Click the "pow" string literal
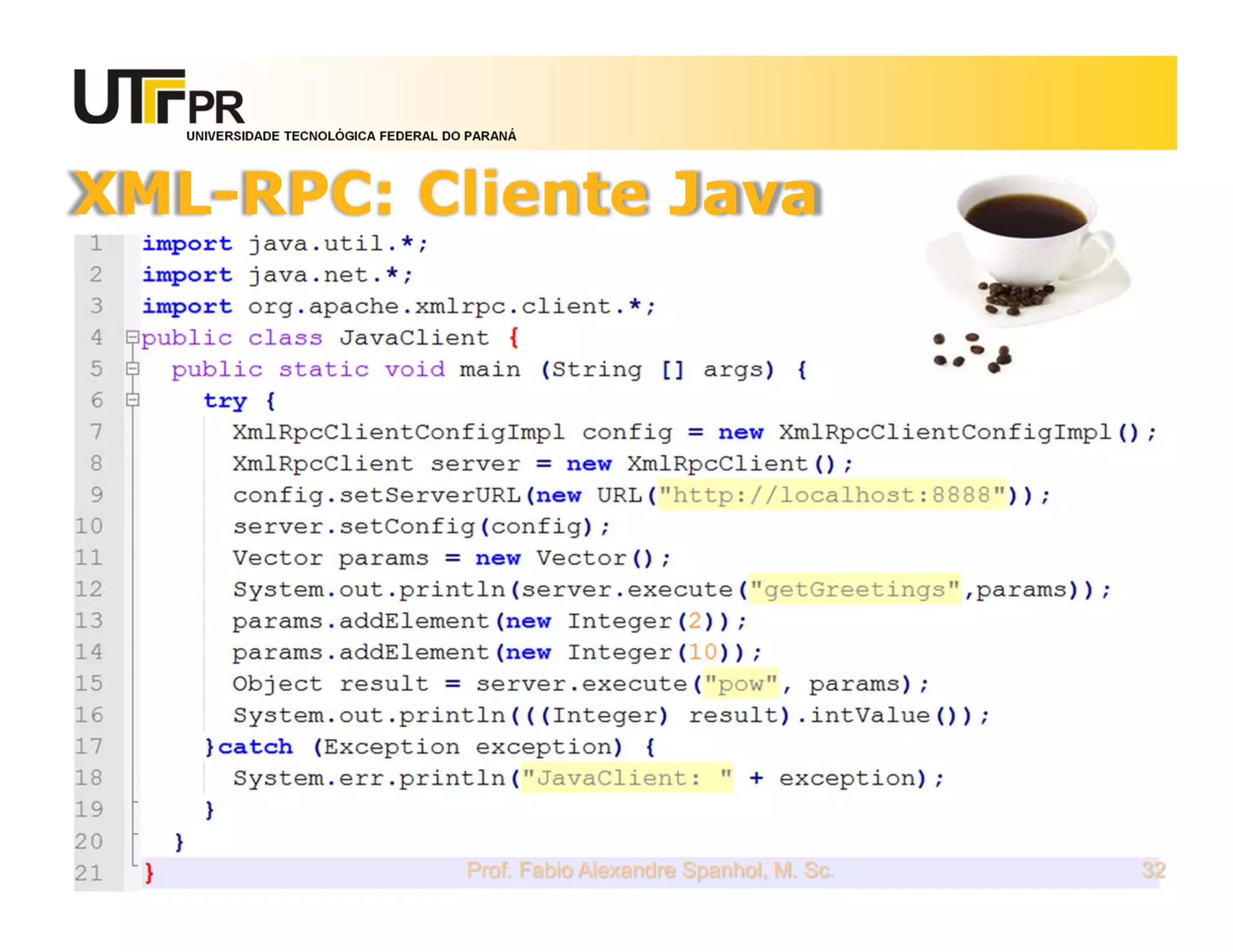1233x952 pixels. pos(741,684)
